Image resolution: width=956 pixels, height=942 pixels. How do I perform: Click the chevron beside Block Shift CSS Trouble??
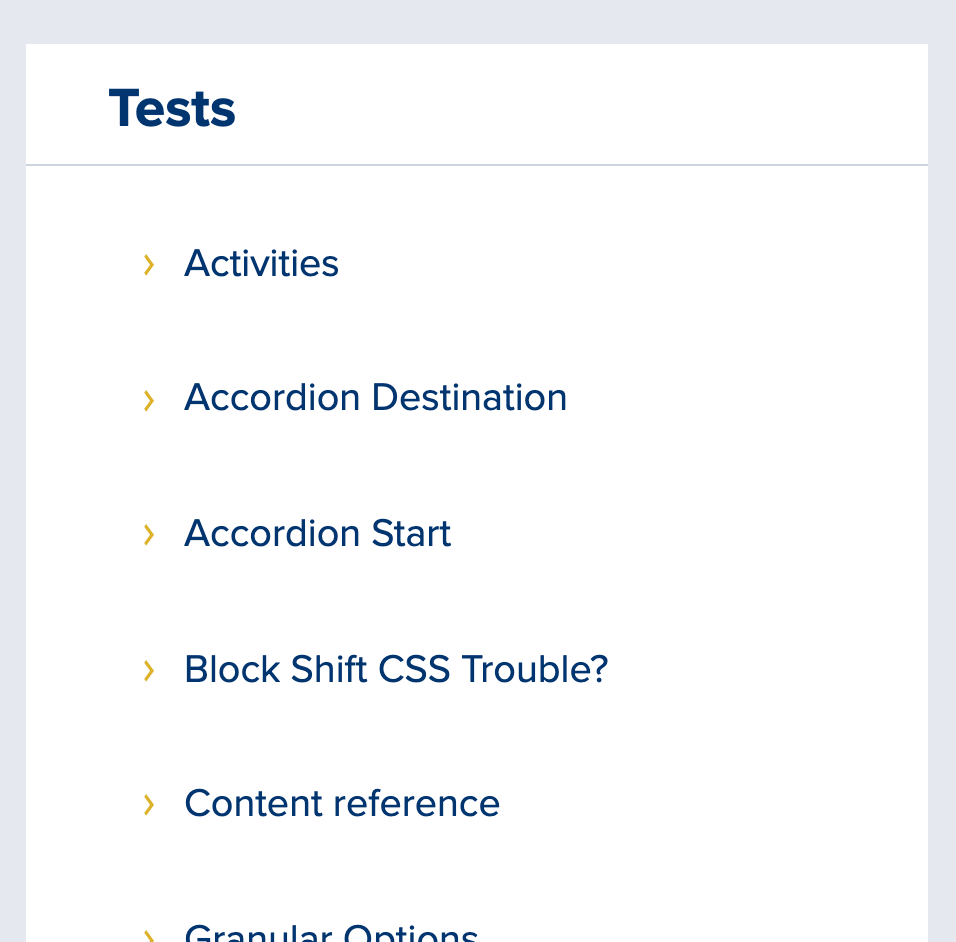click(149, 670)
